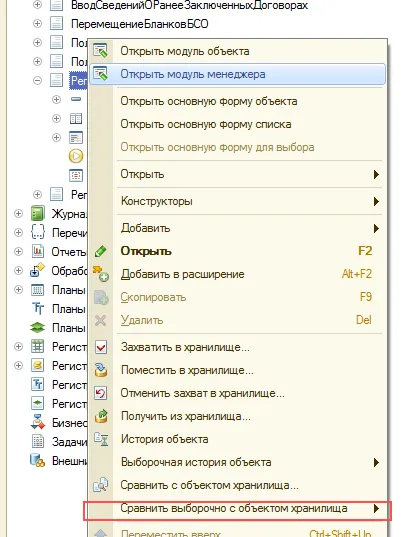
Task: Select the Внешние источники tree item
Action: pyautogui.click(x=69, y=461)
